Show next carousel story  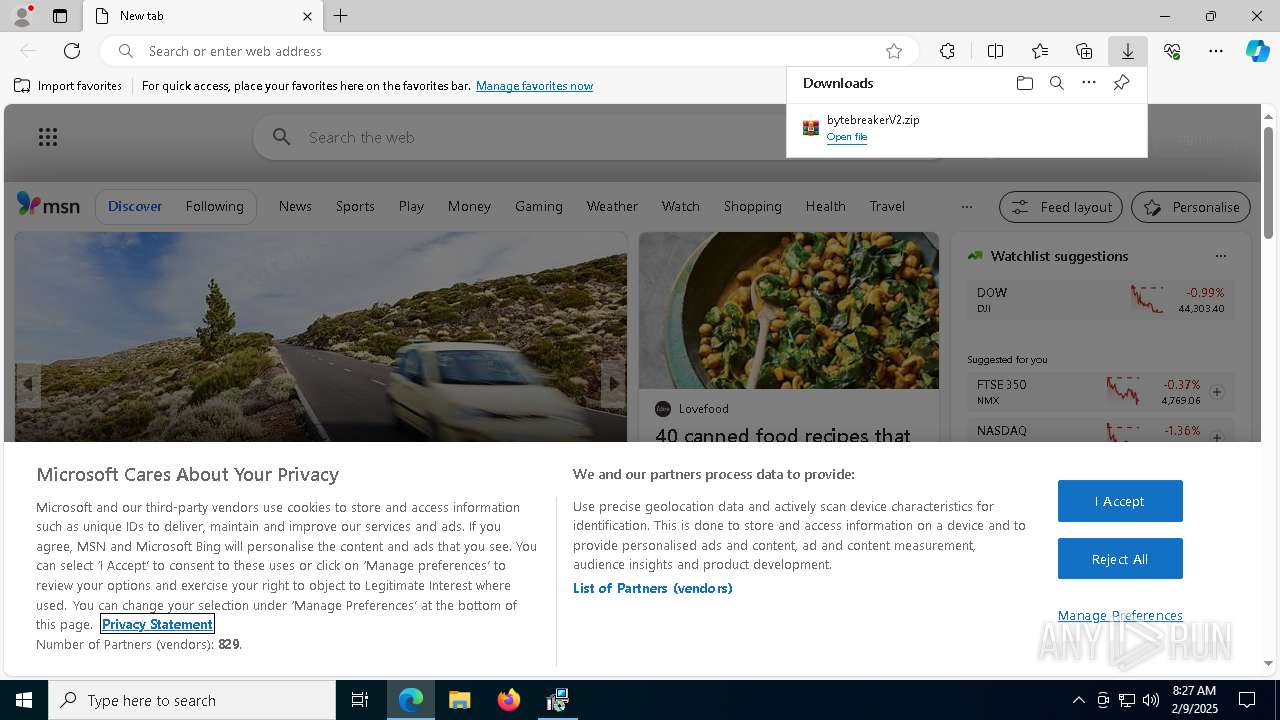point(613,384)
